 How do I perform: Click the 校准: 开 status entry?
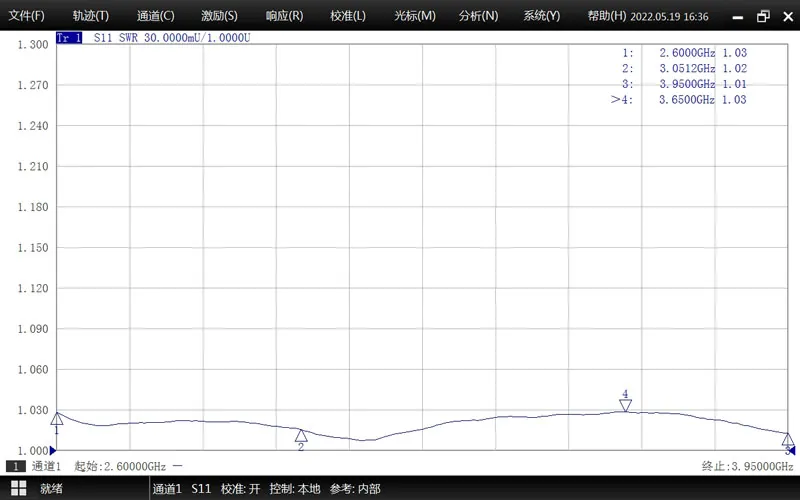(240, 489)
